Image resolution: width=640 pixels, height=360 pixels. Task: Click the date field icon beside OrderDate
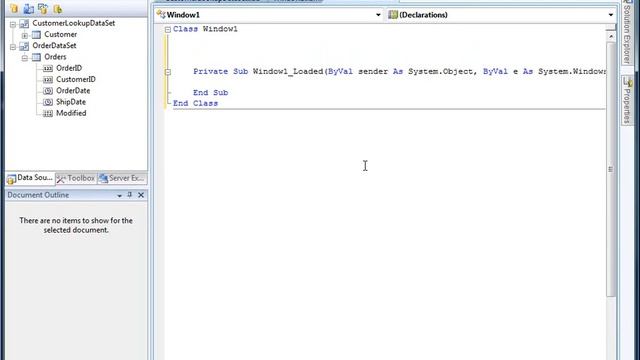pos(48,91)
